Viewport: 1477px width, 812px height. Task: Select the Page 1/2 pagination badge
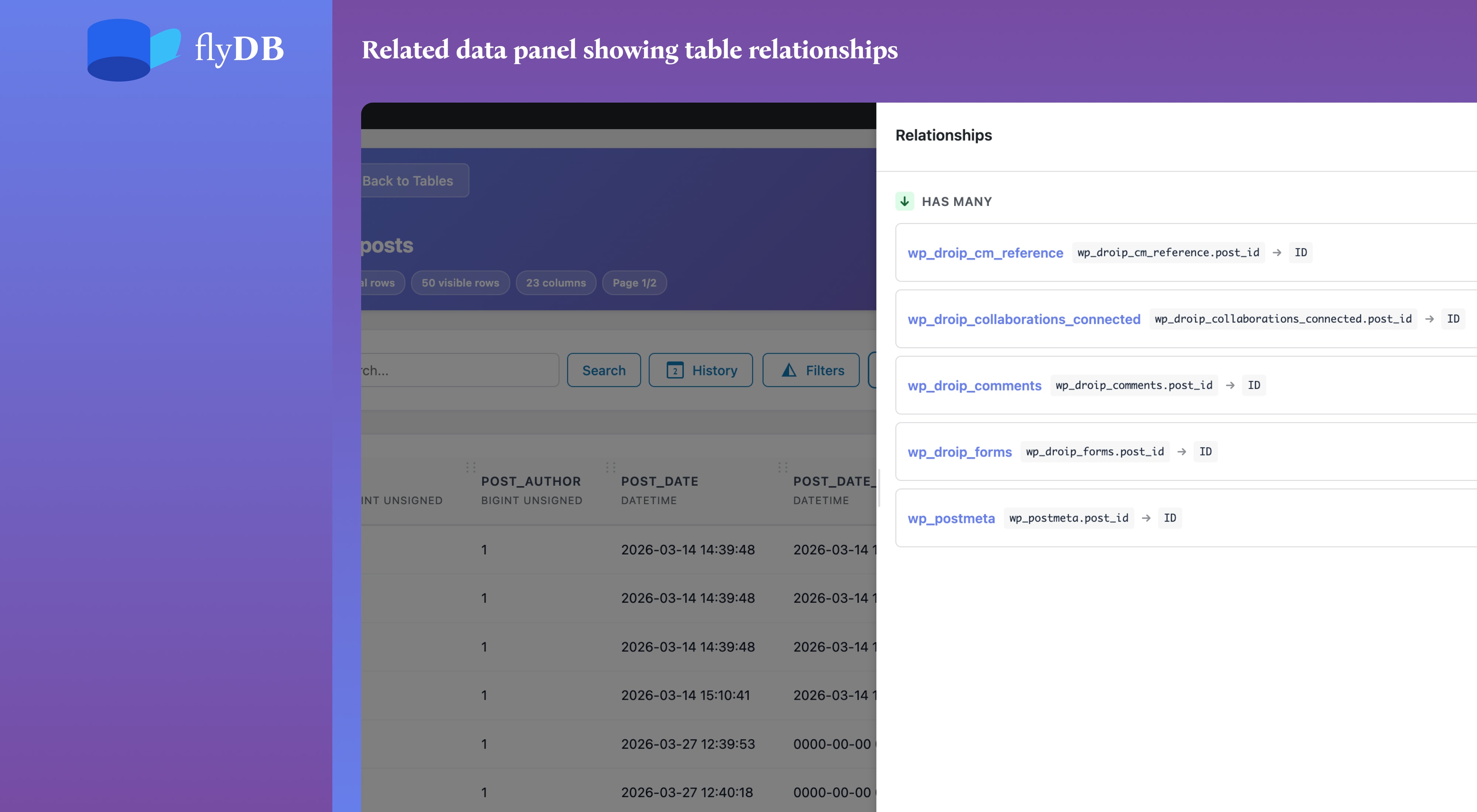pyautogui.click(x=634, y=282)
